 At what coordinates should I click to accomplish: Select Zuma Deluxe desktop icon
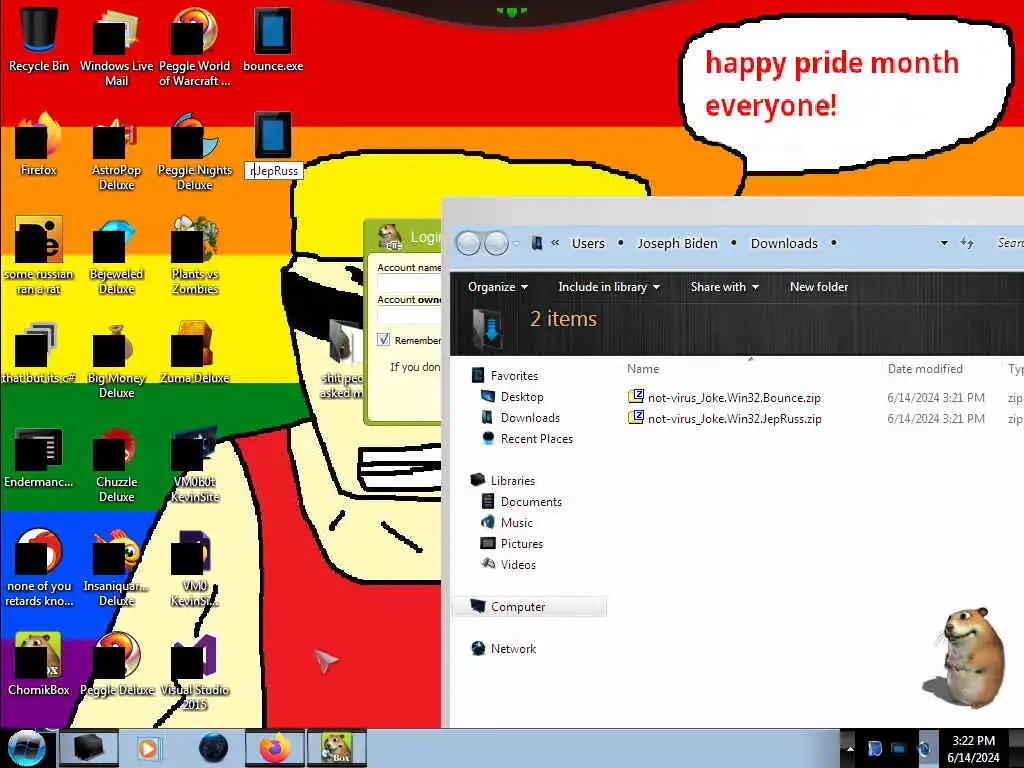pyautogui.click(x=194, y=352)
